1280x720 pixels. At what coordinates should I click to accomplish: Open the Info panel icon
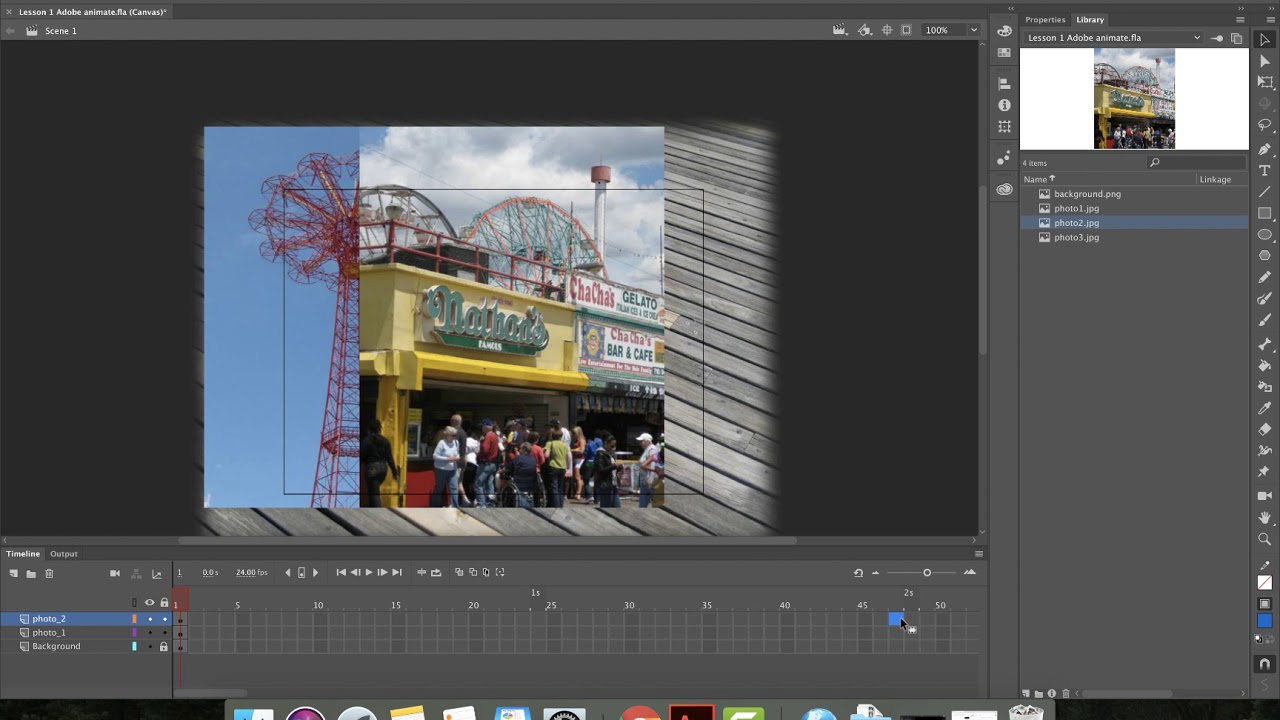(1005, 105)
